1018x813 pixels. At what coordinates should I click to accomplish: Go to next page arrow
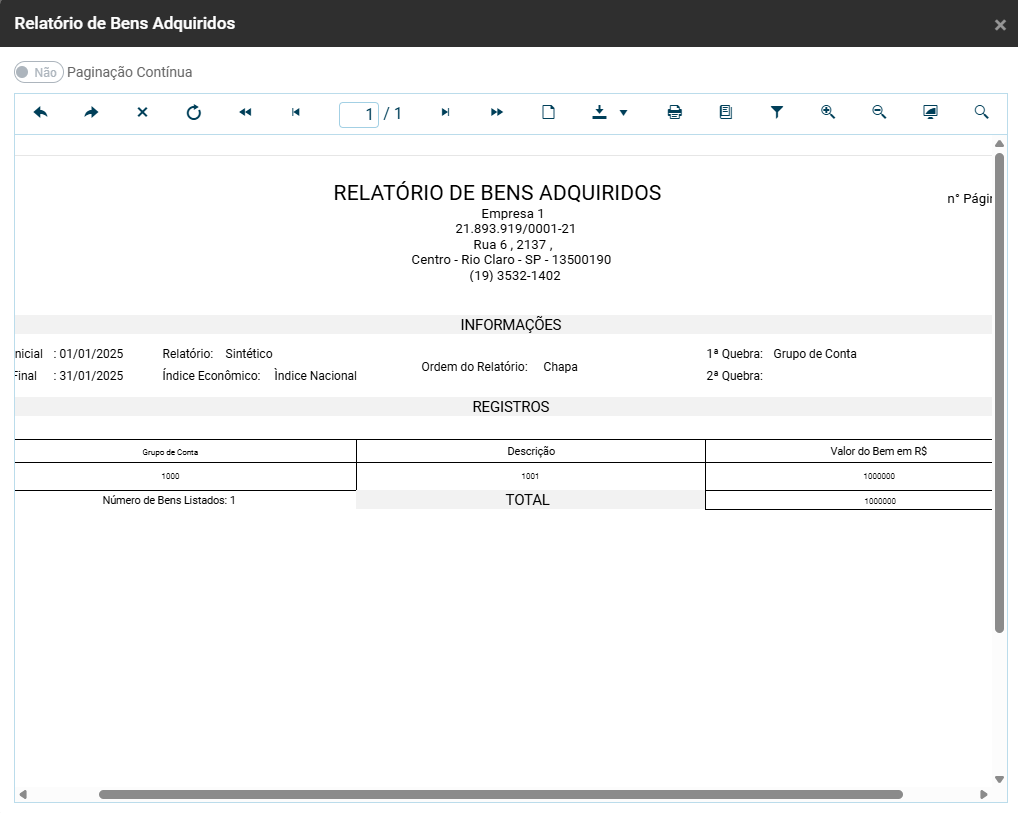point(446,113)
